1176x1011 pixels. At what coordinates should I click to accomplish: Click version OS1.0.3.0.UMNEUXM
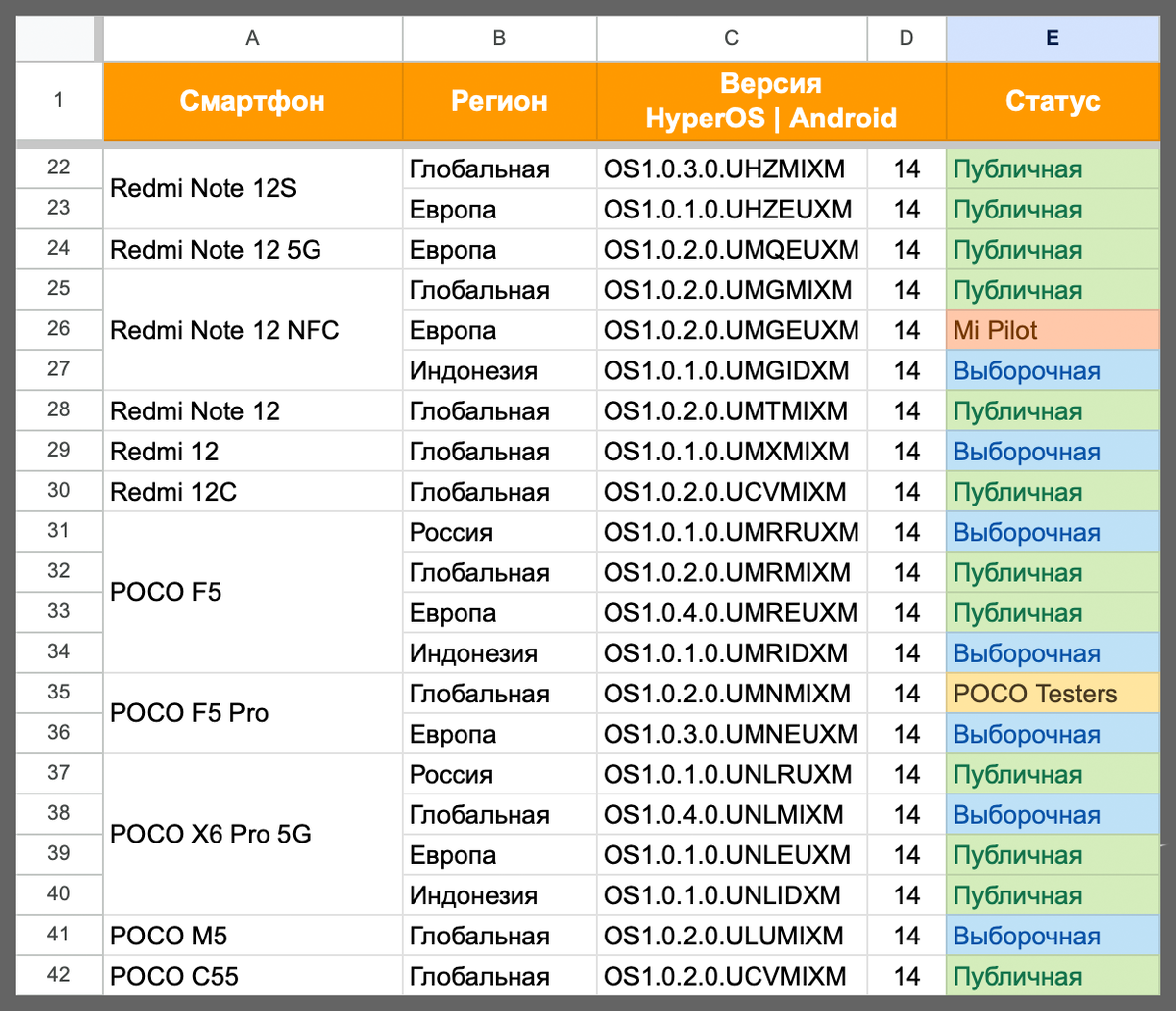(x=732, y=734)
